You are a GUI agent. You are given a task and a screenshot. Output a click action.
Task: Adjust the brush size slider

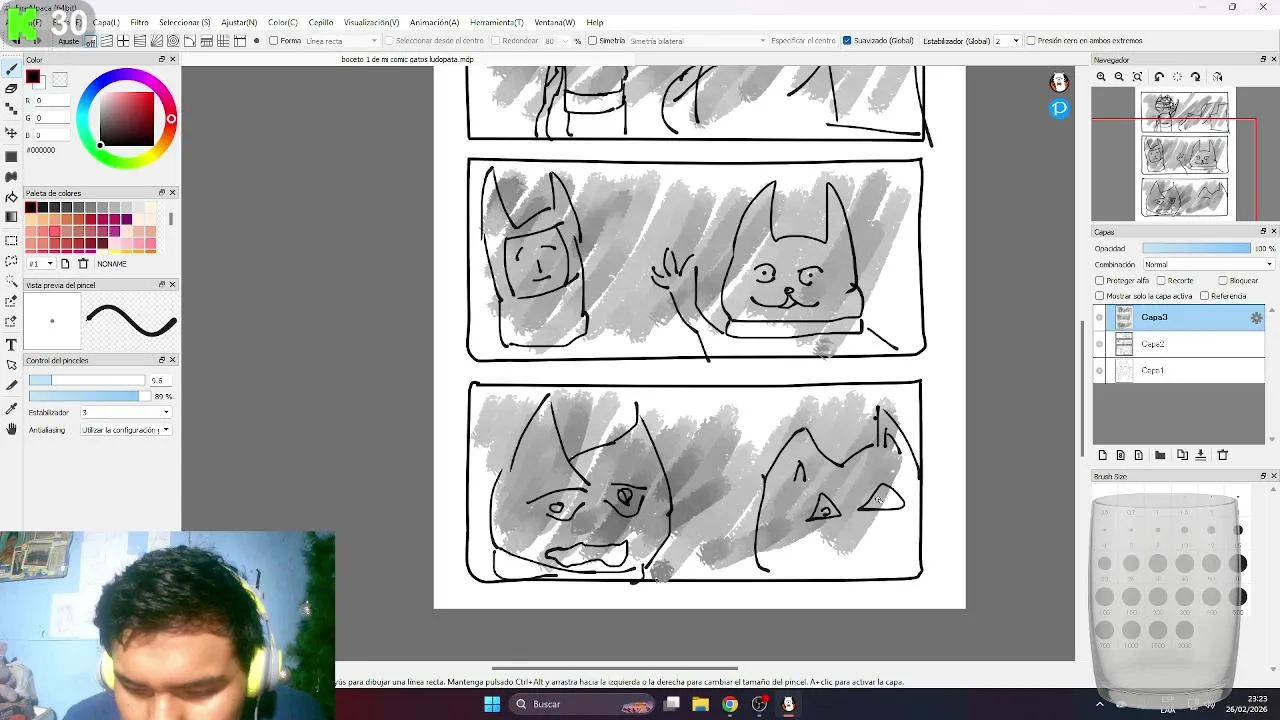86,380
